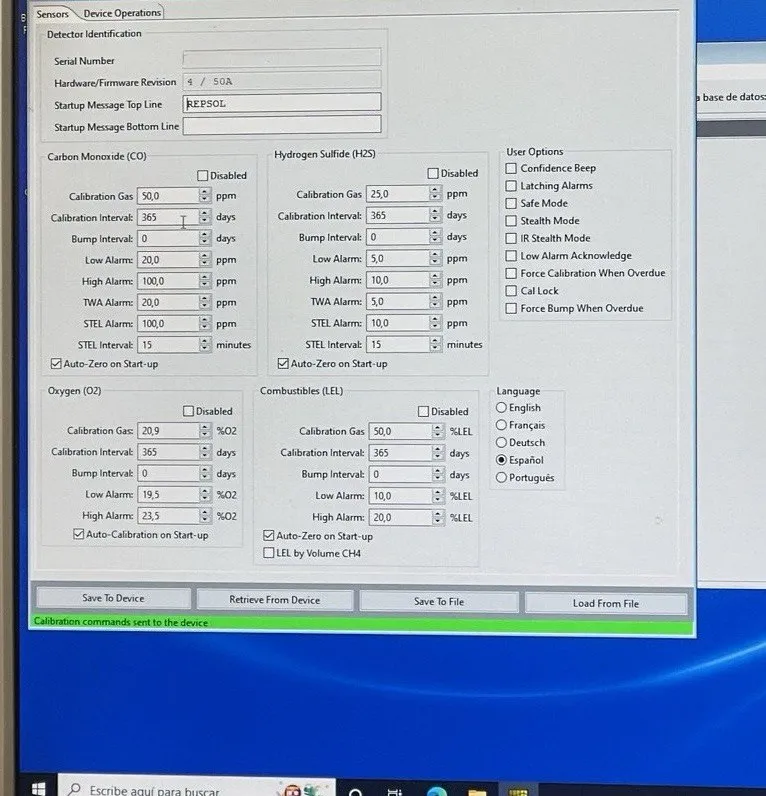Click H2S Calibration Interval value field
Viewport: 766px width, 796px height.
[x=398, y=215]
